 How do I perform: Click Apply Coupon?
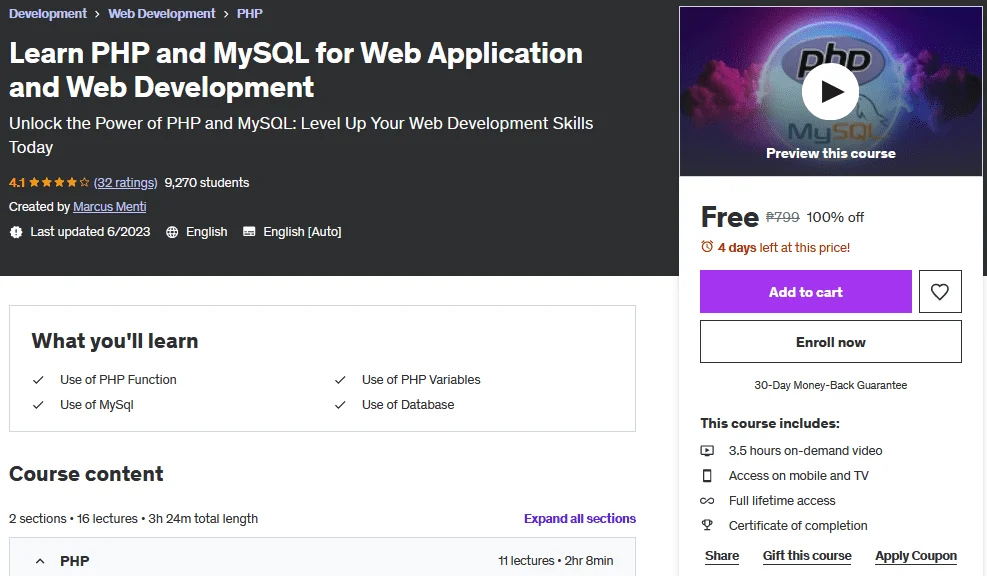tap(916, 556)
